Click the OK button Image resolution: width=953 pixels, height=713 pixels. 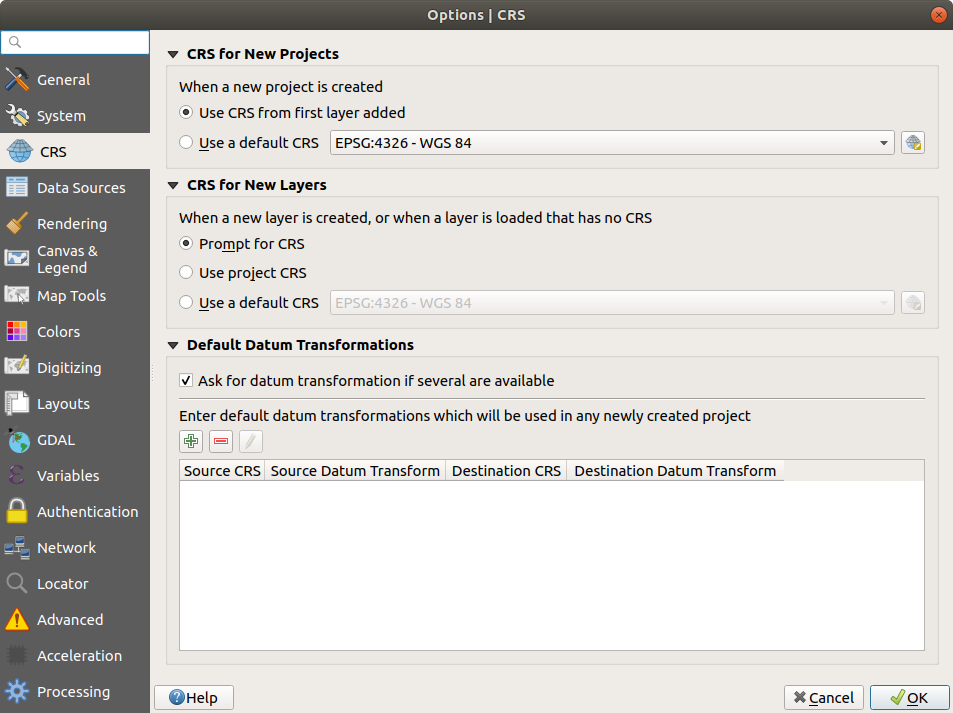(x=909, y=698)
